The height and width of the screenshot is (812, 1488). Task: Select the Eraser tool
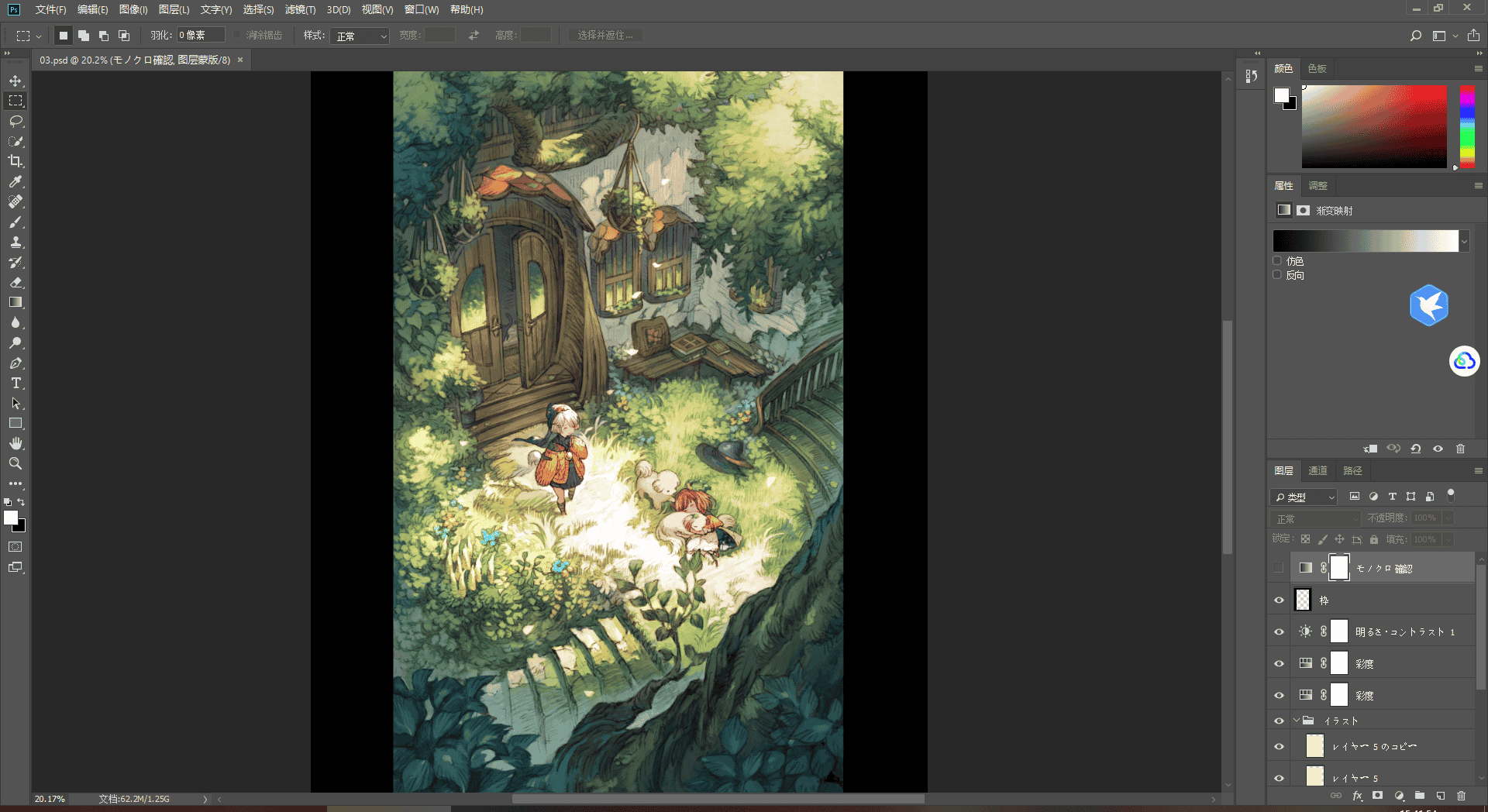pos(15,282)
